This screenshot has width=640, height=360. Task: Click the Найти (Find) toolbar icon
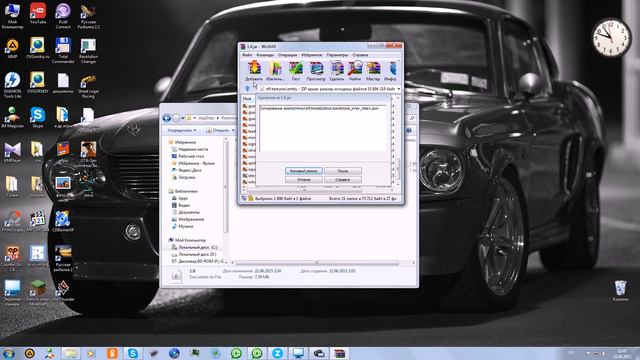pos(355,71)
